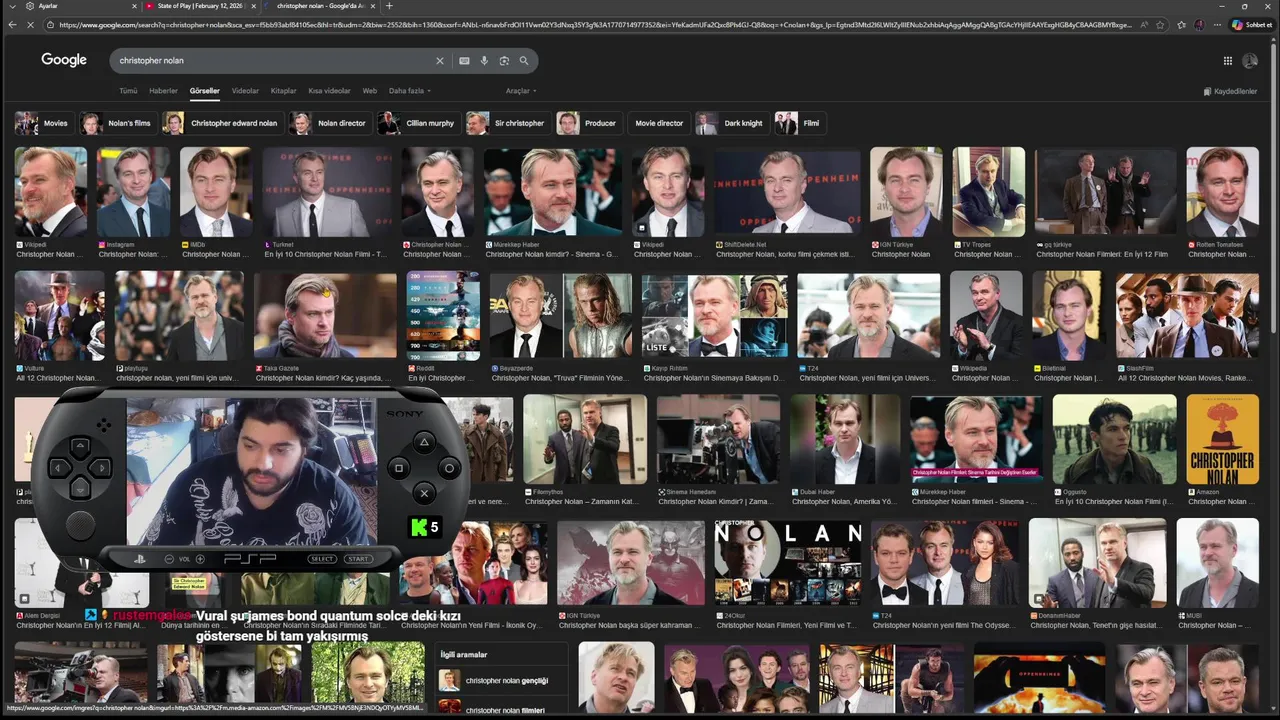View site information lock icon

(50, 25)
